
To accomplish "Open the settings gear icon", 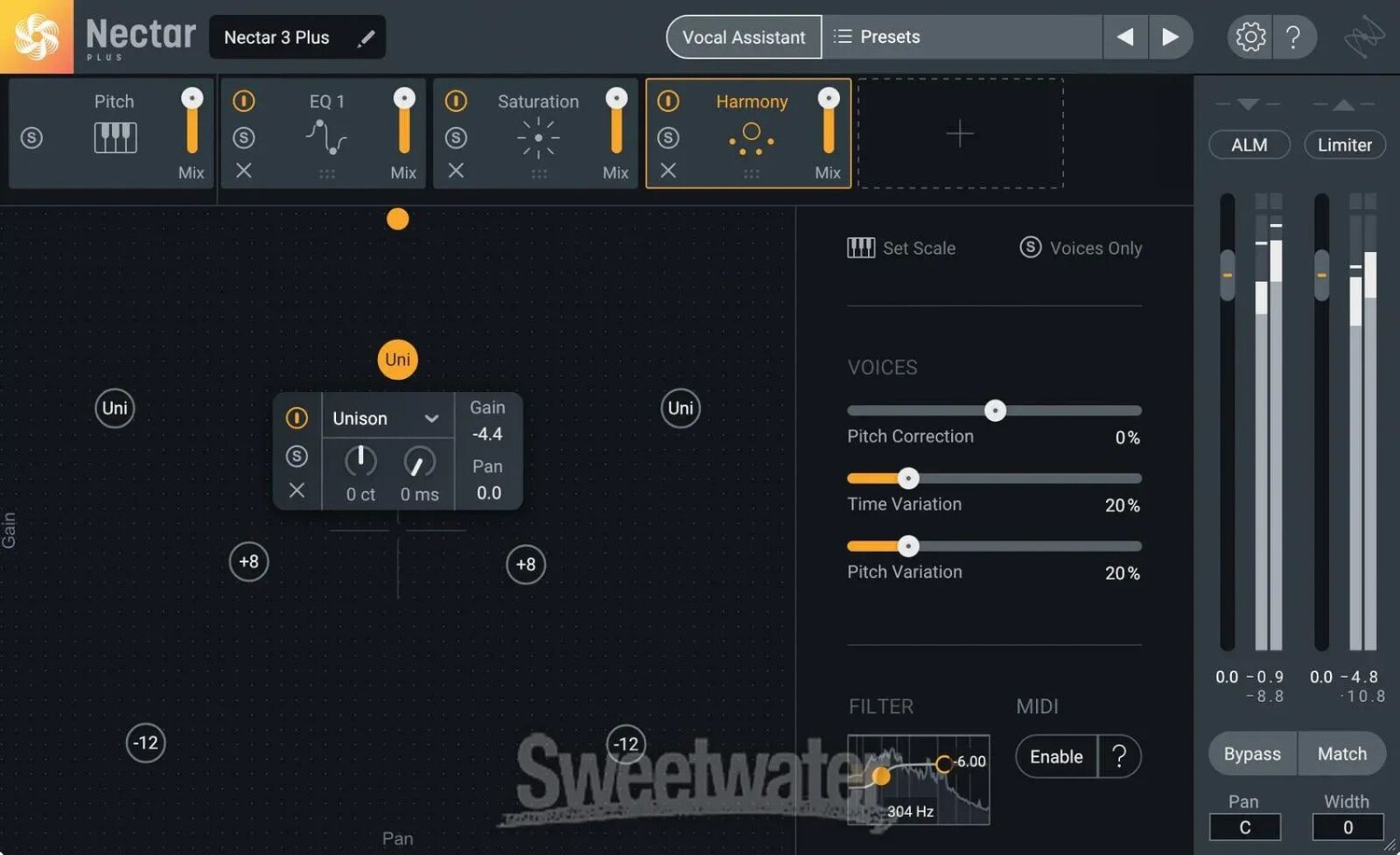I will (x=1250, y=37).
